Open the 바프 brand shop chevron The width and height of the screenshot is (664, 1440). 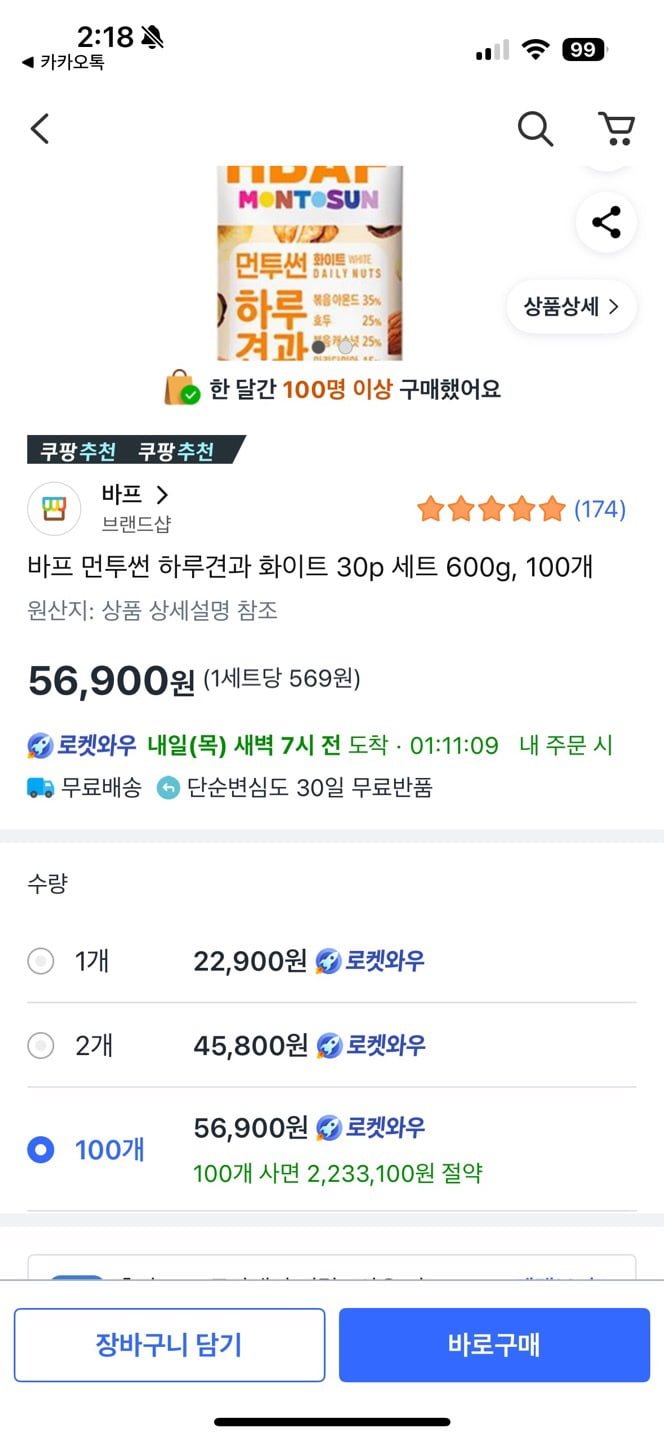[x=162, y=495]
